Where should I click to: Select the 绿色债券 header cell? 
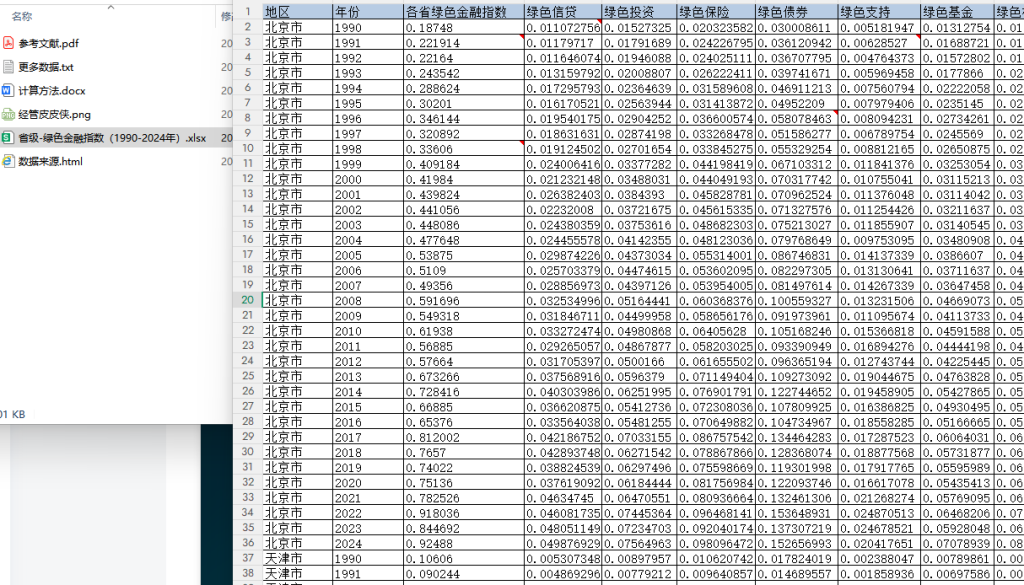tap(796, 11)
